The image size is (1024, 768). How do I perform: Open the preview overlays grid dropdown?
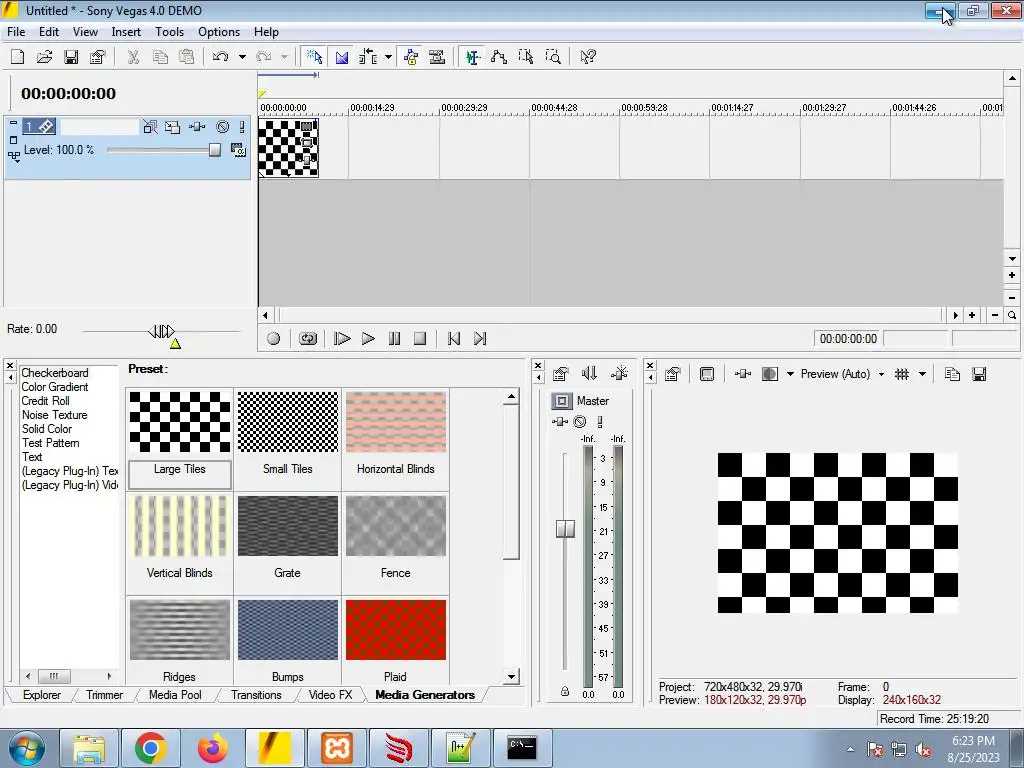click(921, 374)
